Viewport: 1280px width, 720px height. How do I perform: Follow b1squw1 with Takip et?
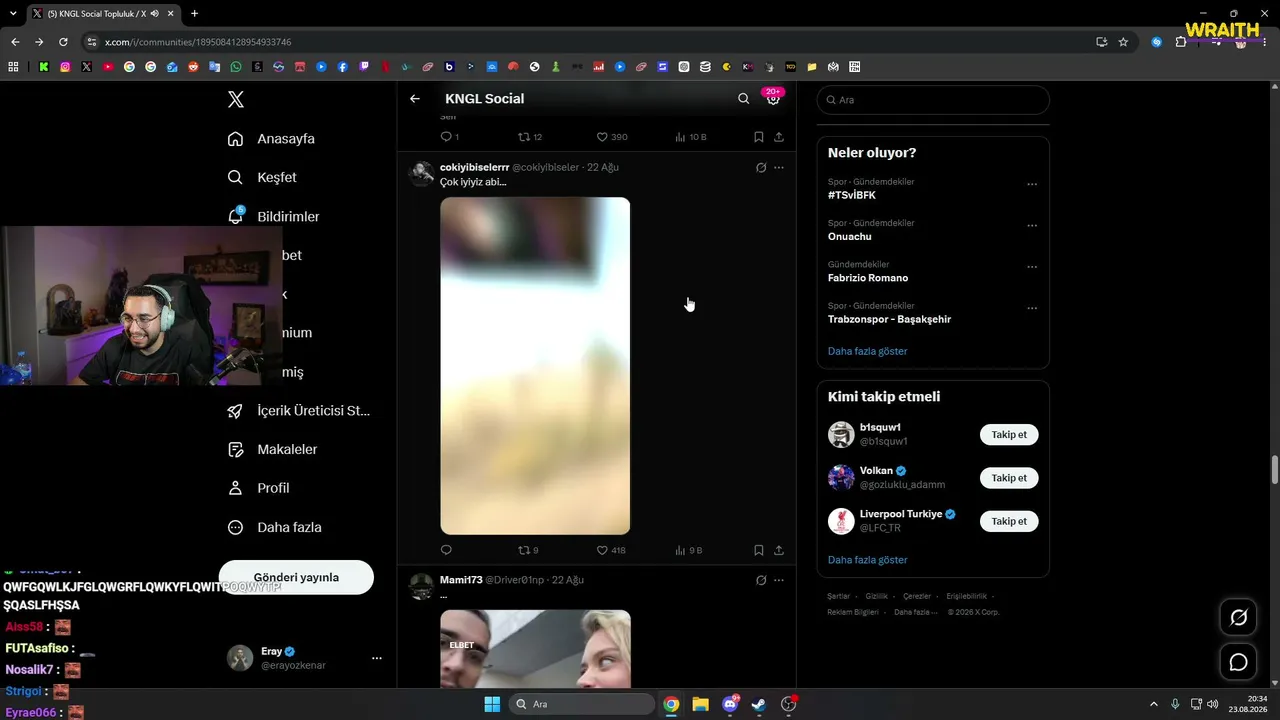coord(1009,435)
